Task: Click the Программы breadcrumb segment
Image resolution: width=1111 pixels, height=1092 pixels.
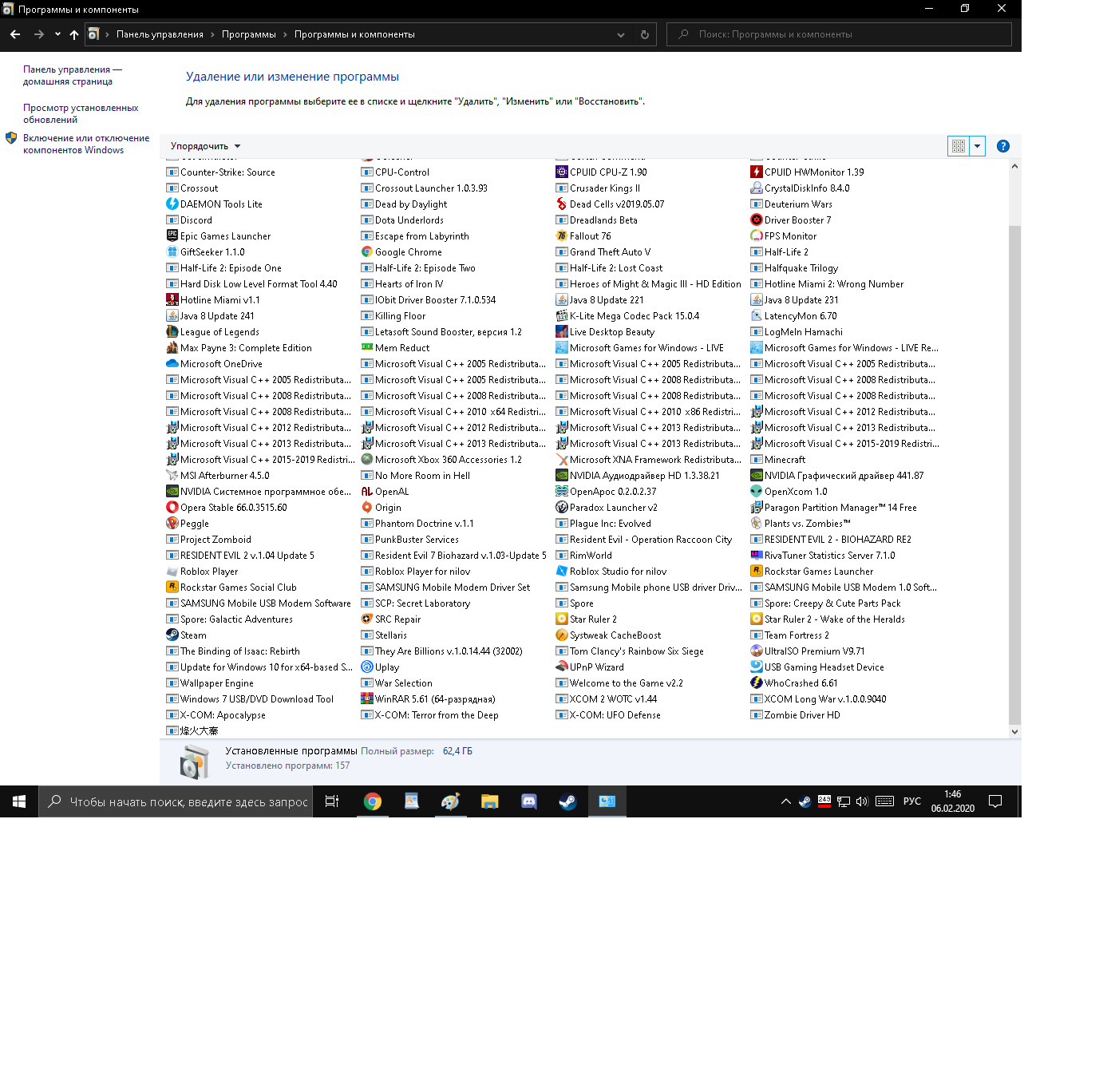Action: pyautogui.click(x=248, y=34)
